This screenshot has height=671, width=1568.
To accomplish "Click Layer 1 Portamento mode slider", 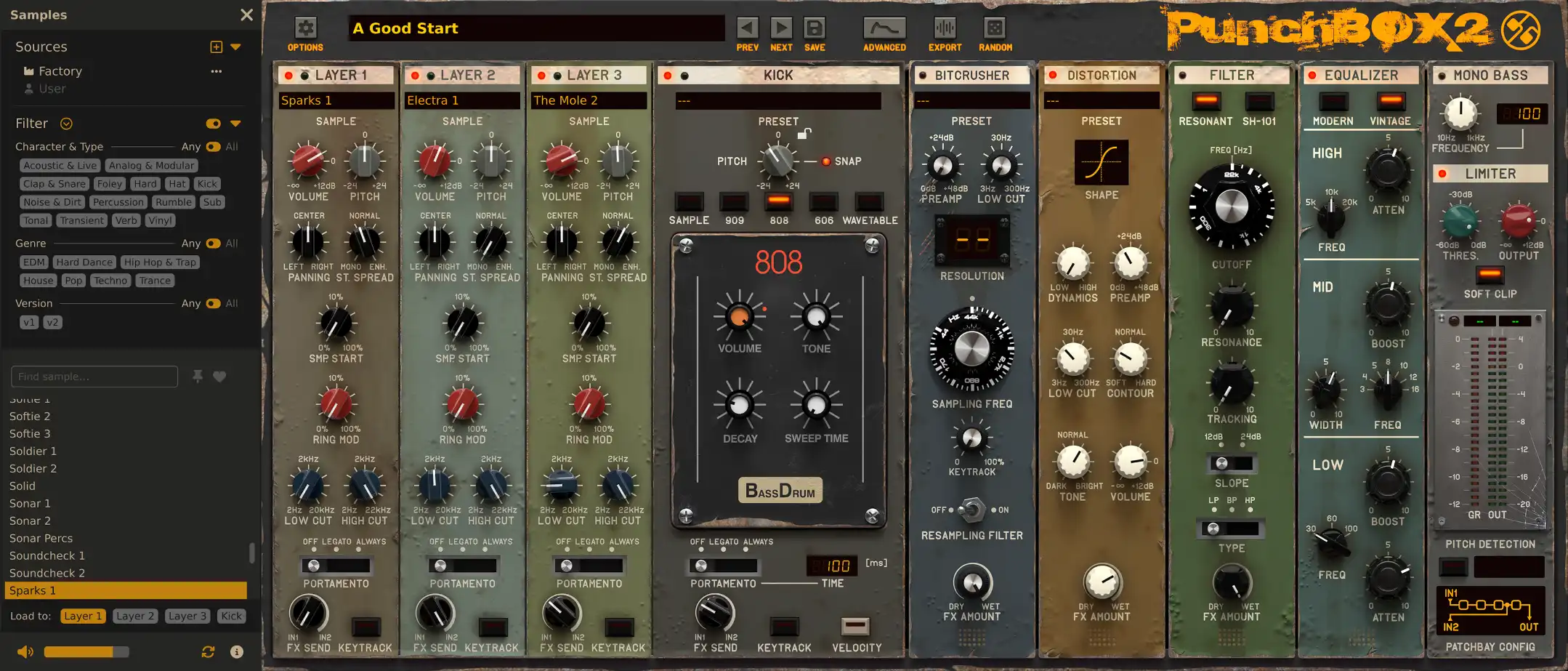I will [x=336, y=566].
